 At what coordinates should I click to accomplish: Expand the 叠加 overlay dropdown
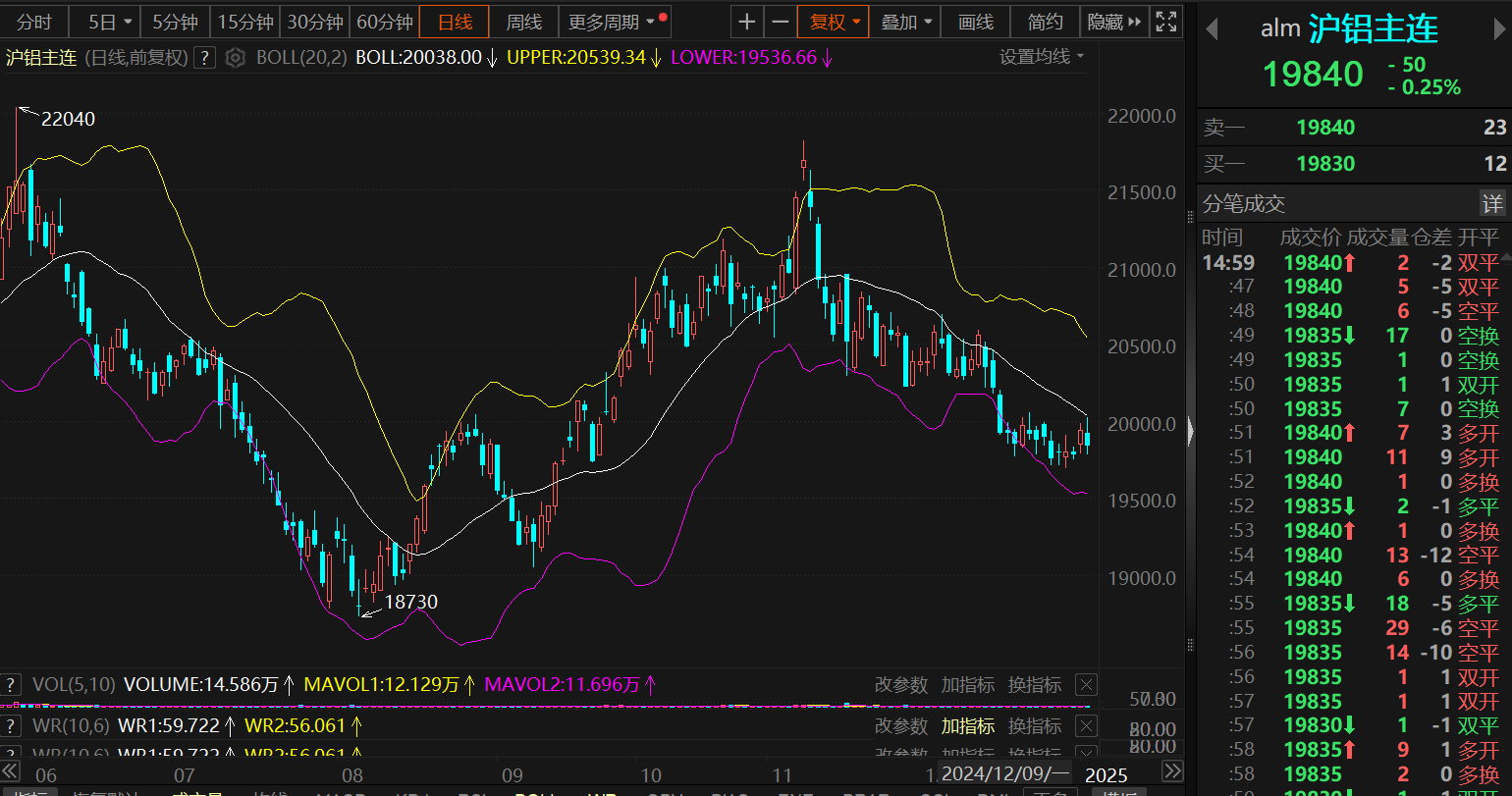(905, 22)
